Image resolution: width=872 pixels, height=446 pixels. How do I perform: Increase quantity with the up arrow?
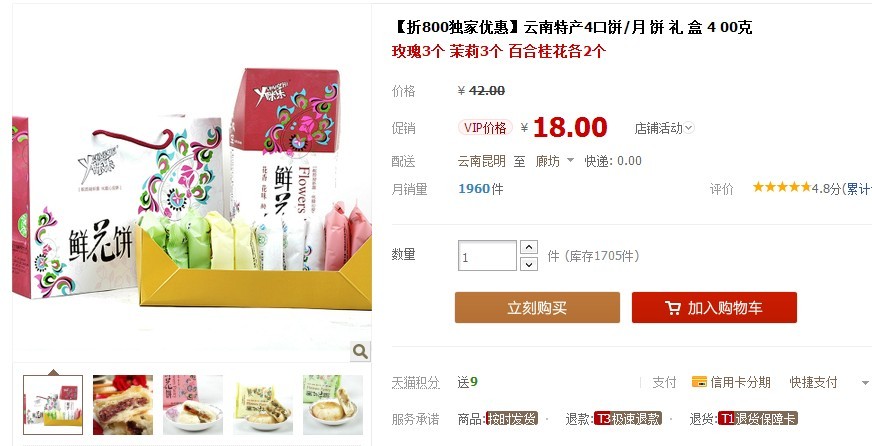[528, 247]
